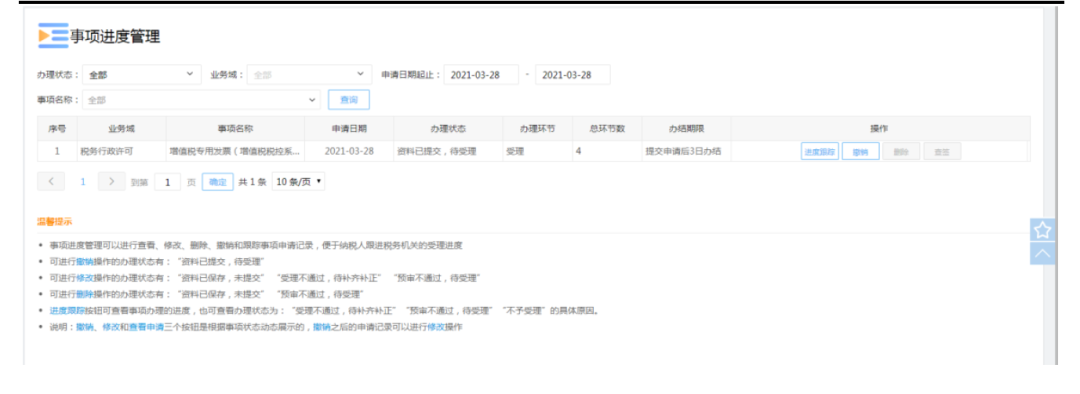This screenshot has height=394, width=1080.
Task: Click the 业务域 column header
Action: 122,129
